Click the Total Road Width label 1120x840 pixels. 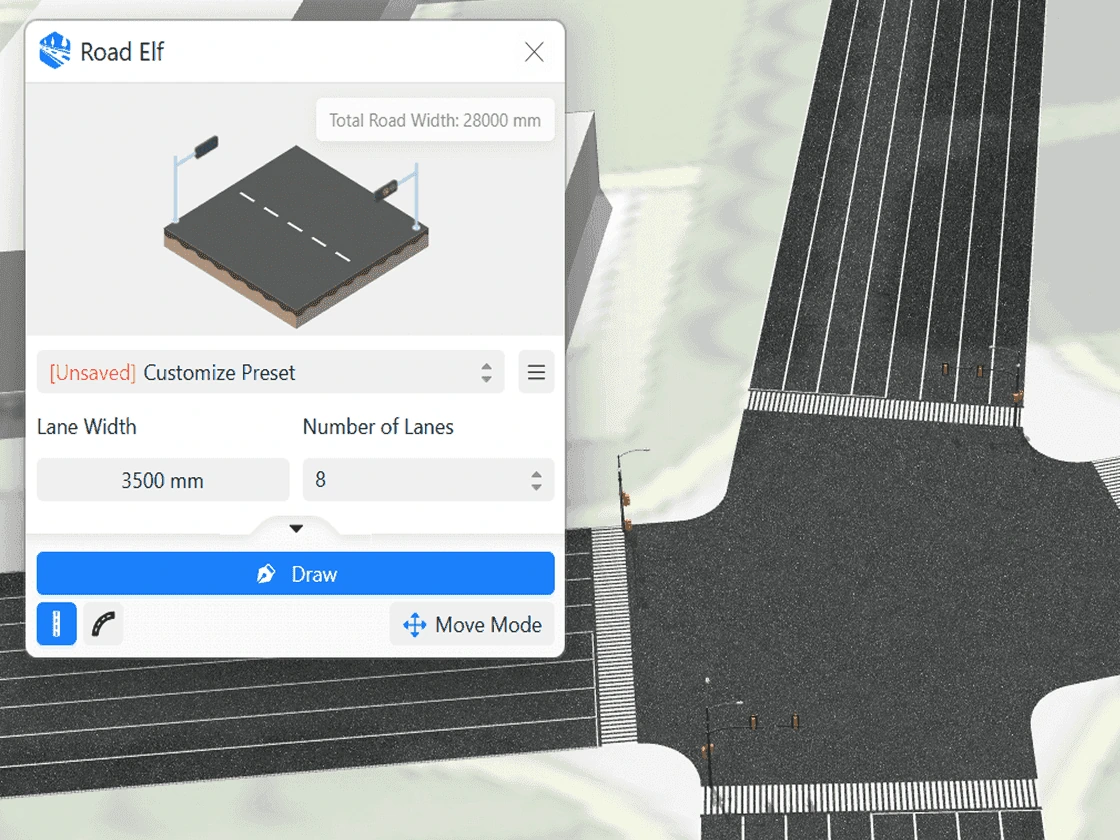[x=435, y=121]
